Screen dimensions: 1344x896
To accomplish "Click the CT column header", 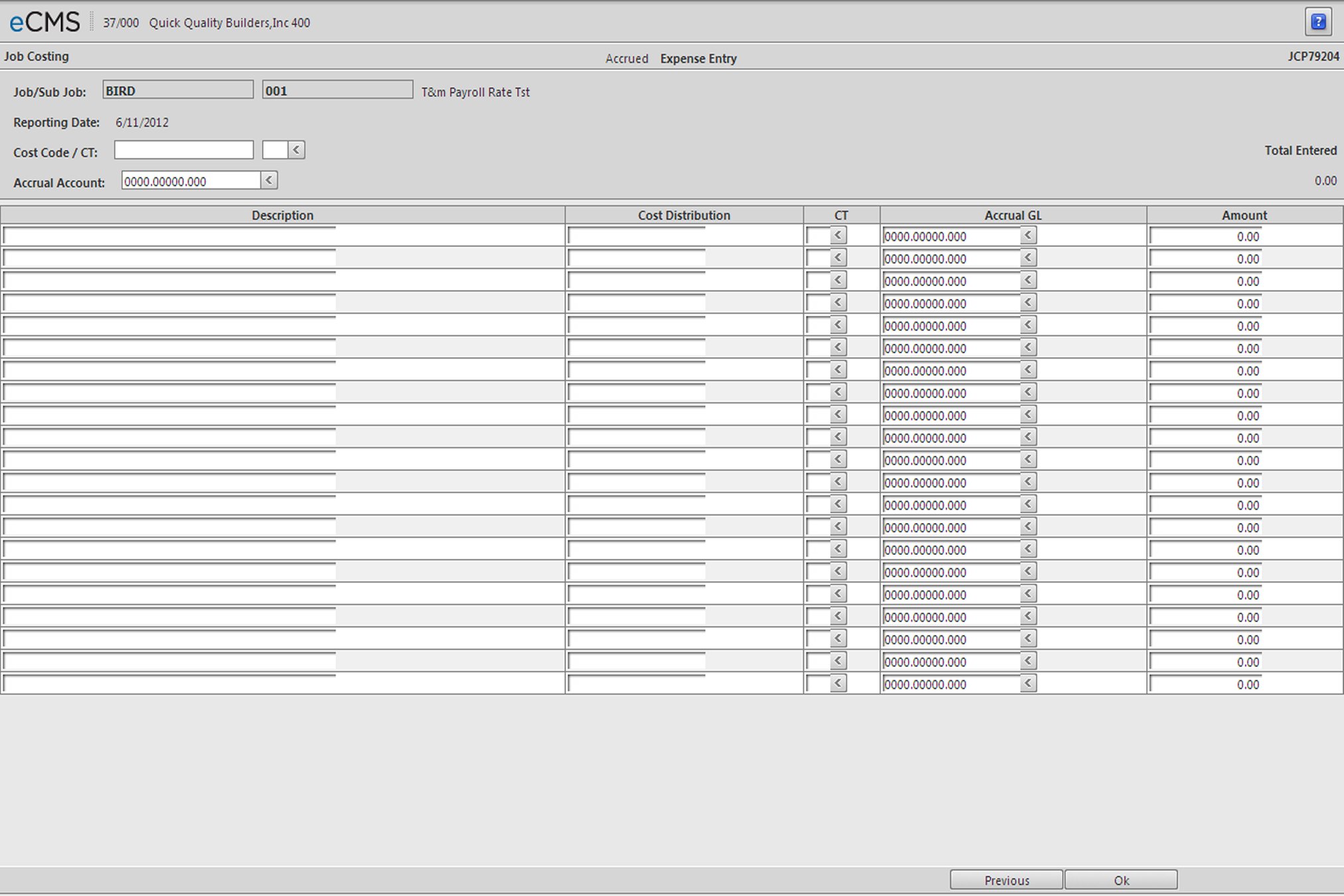I will point(842,215).
